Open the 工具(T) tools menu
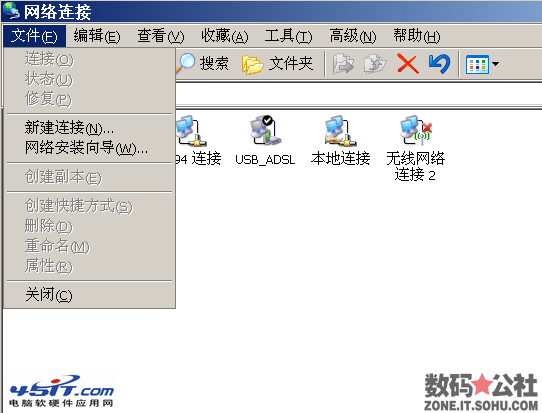This screenshot has width=542, height=413. click(x=288, y=36)
